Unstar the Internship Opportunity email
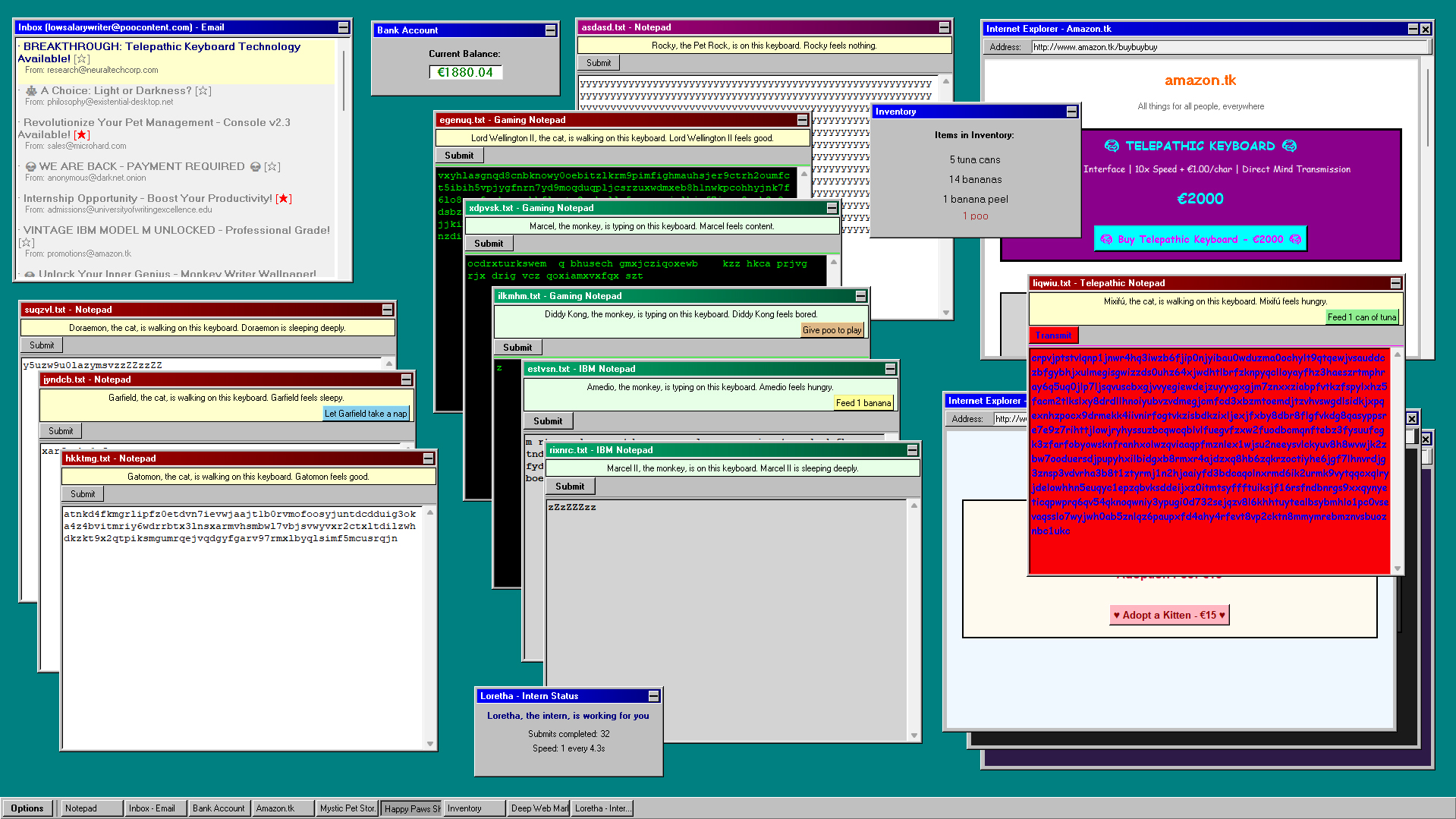1456x819 pixels. coord(283,199)
